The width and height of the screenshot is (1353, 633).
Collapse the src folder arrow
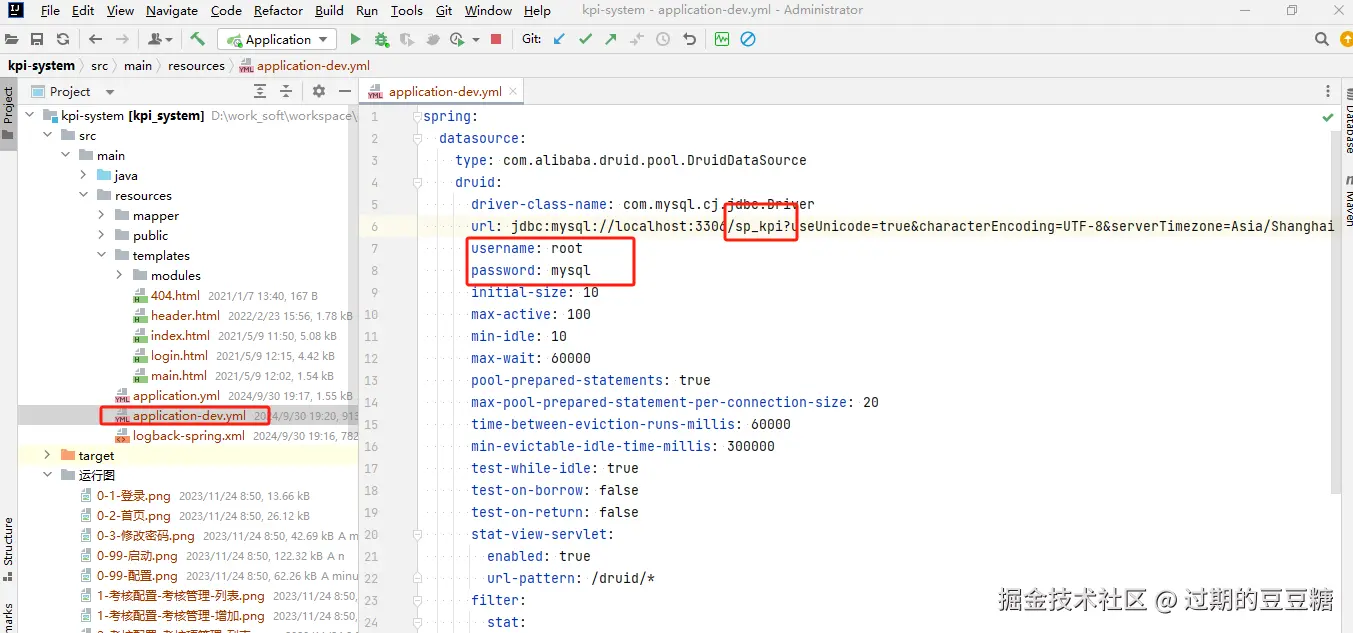48,135
